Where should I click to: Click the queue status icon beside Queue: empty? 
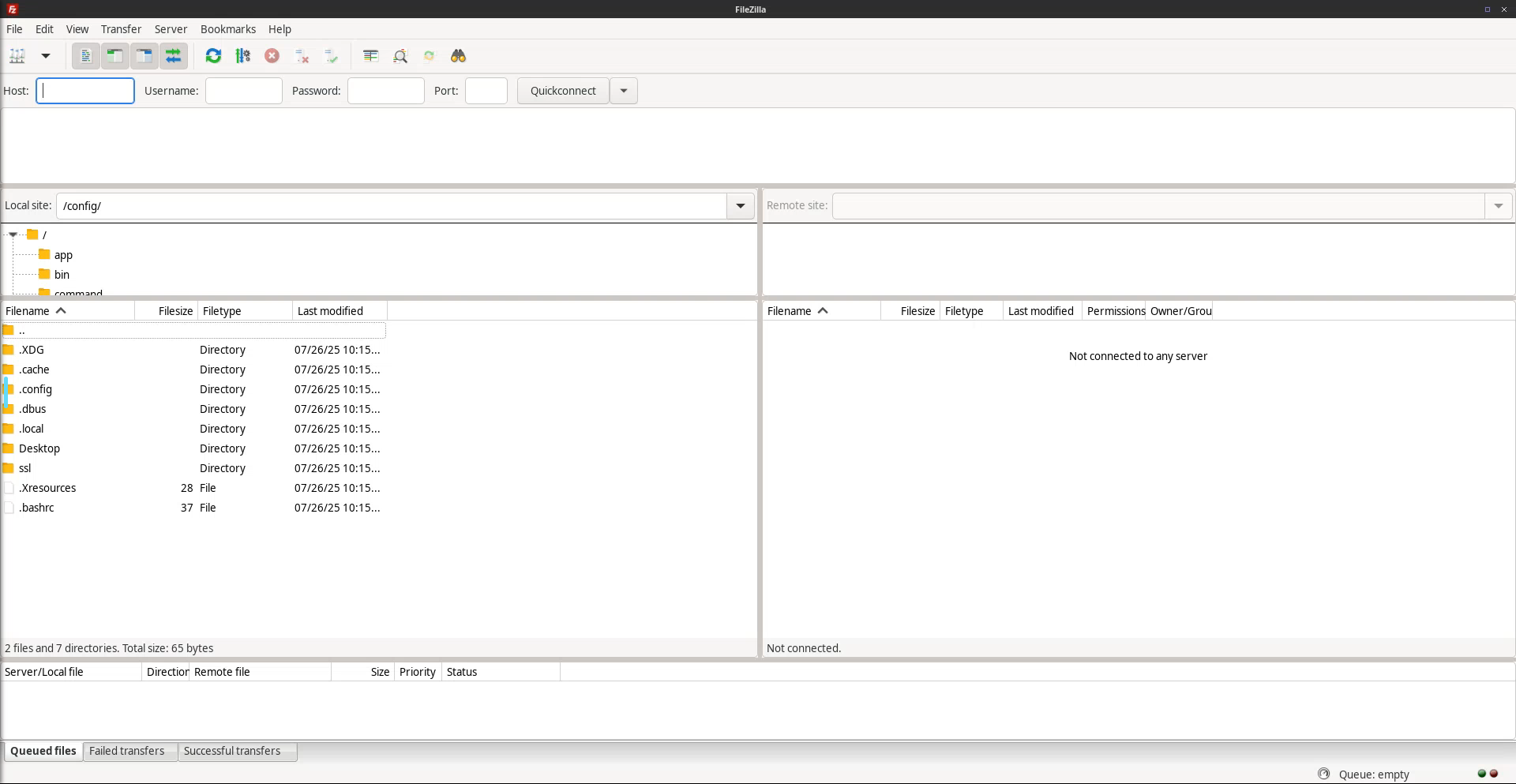click(x=1324, y=774)
